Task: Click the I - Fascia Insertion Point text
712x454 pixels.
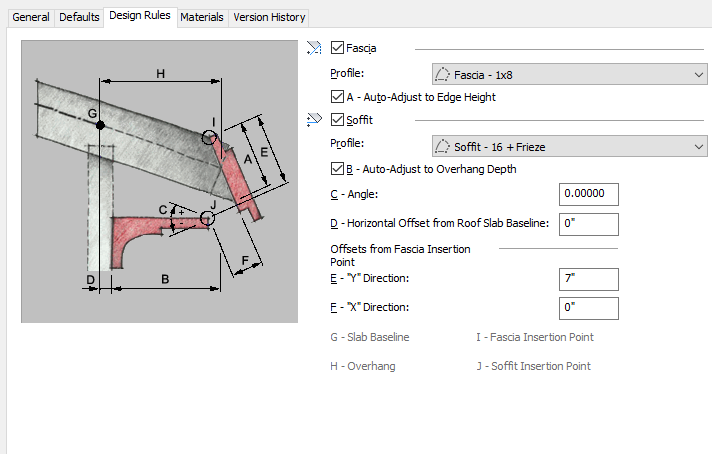Action: [535, 337]
